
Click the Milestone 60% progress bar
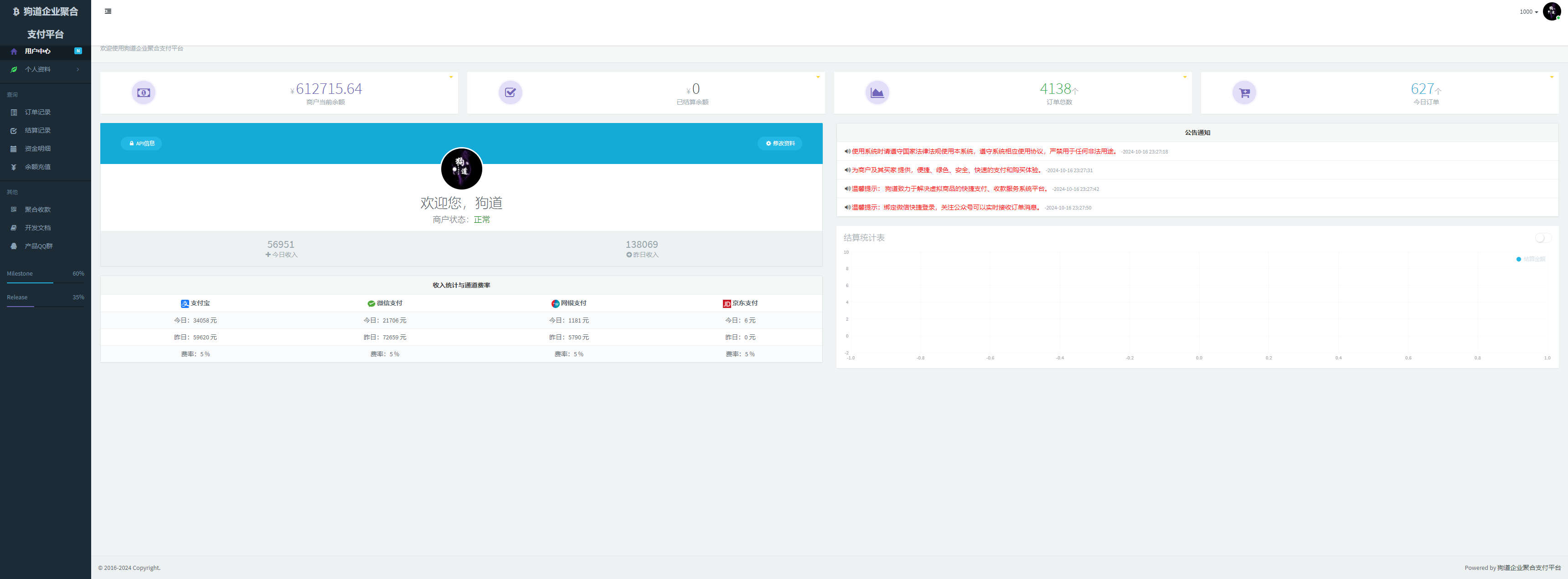pyautogui.click(x=46, y=283)
